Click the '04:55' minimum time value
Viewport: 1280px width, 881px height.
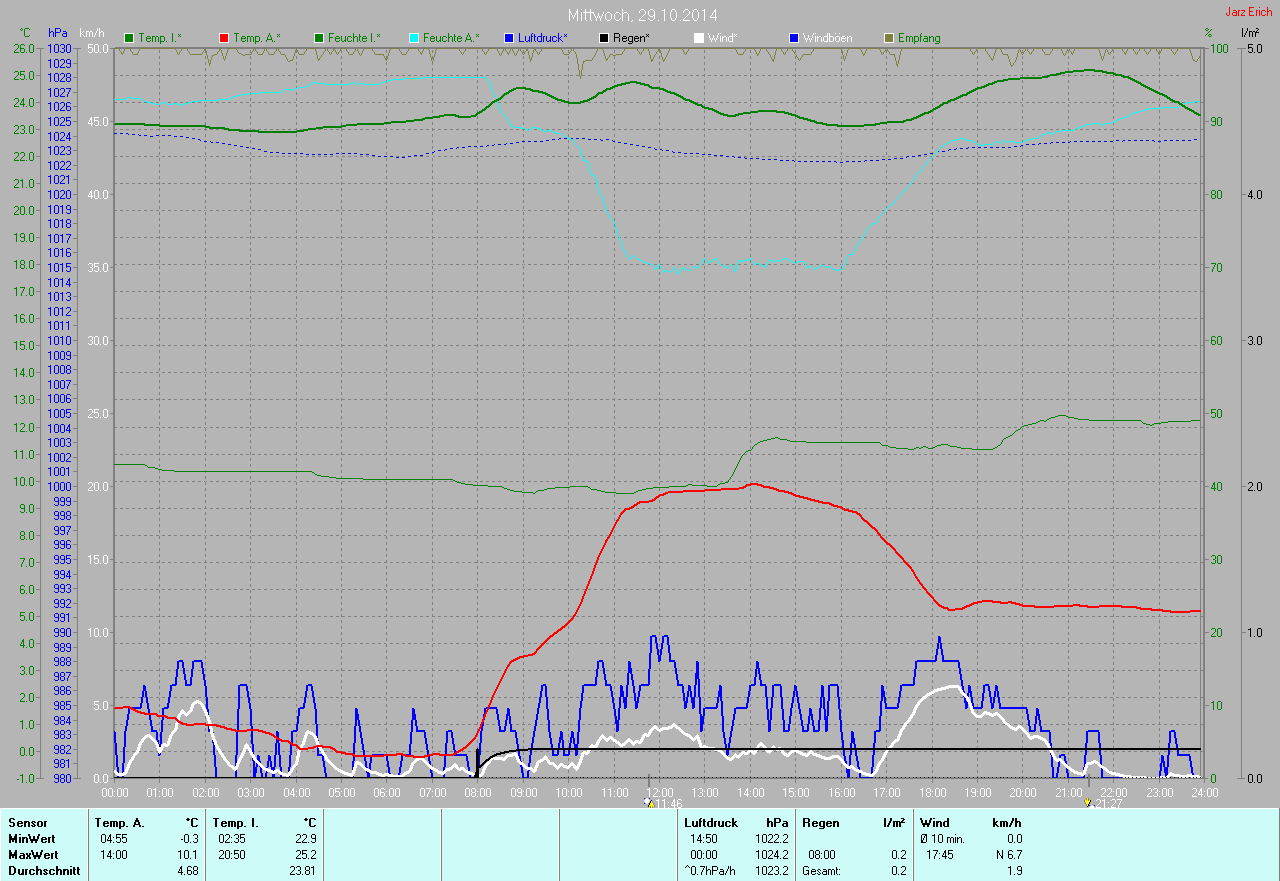pos(114,839)
